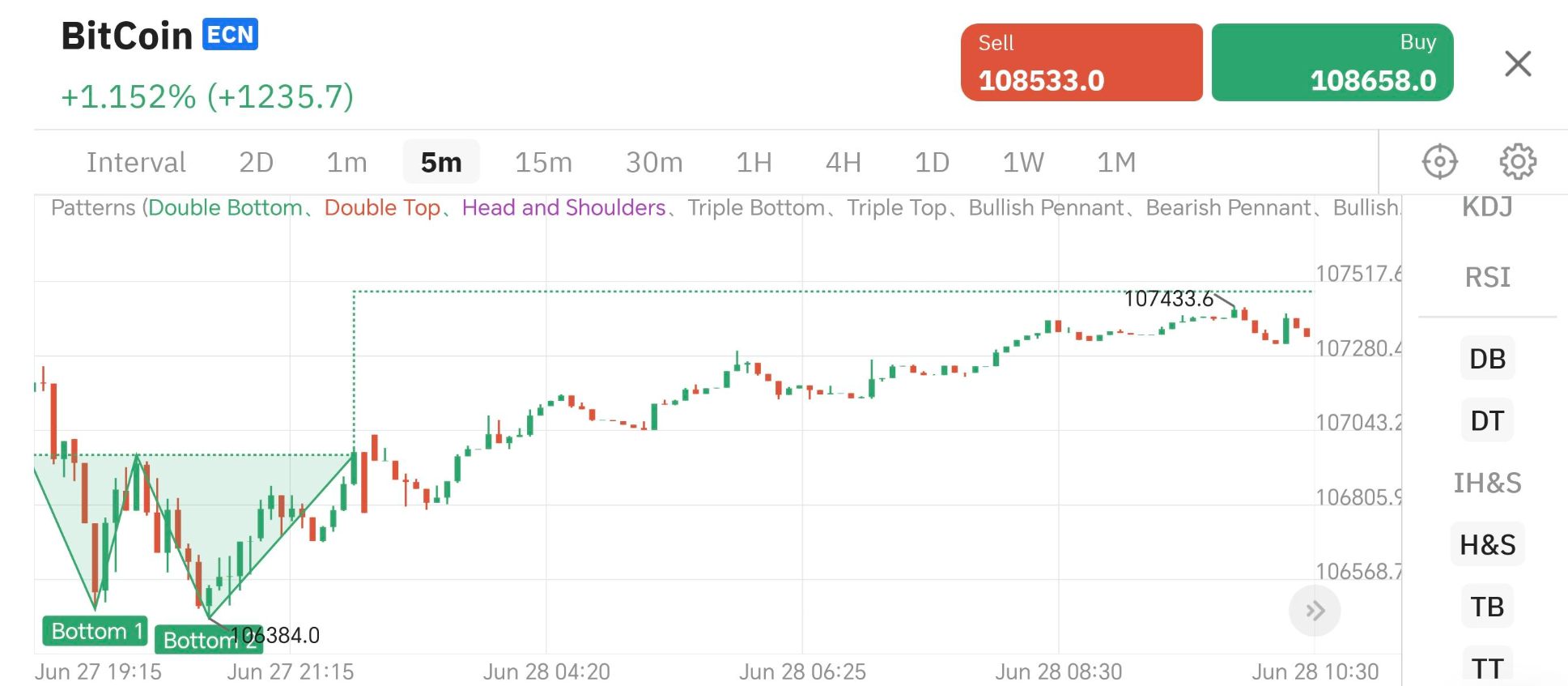Click the Bottom 1 pattern label

[95, 631]
